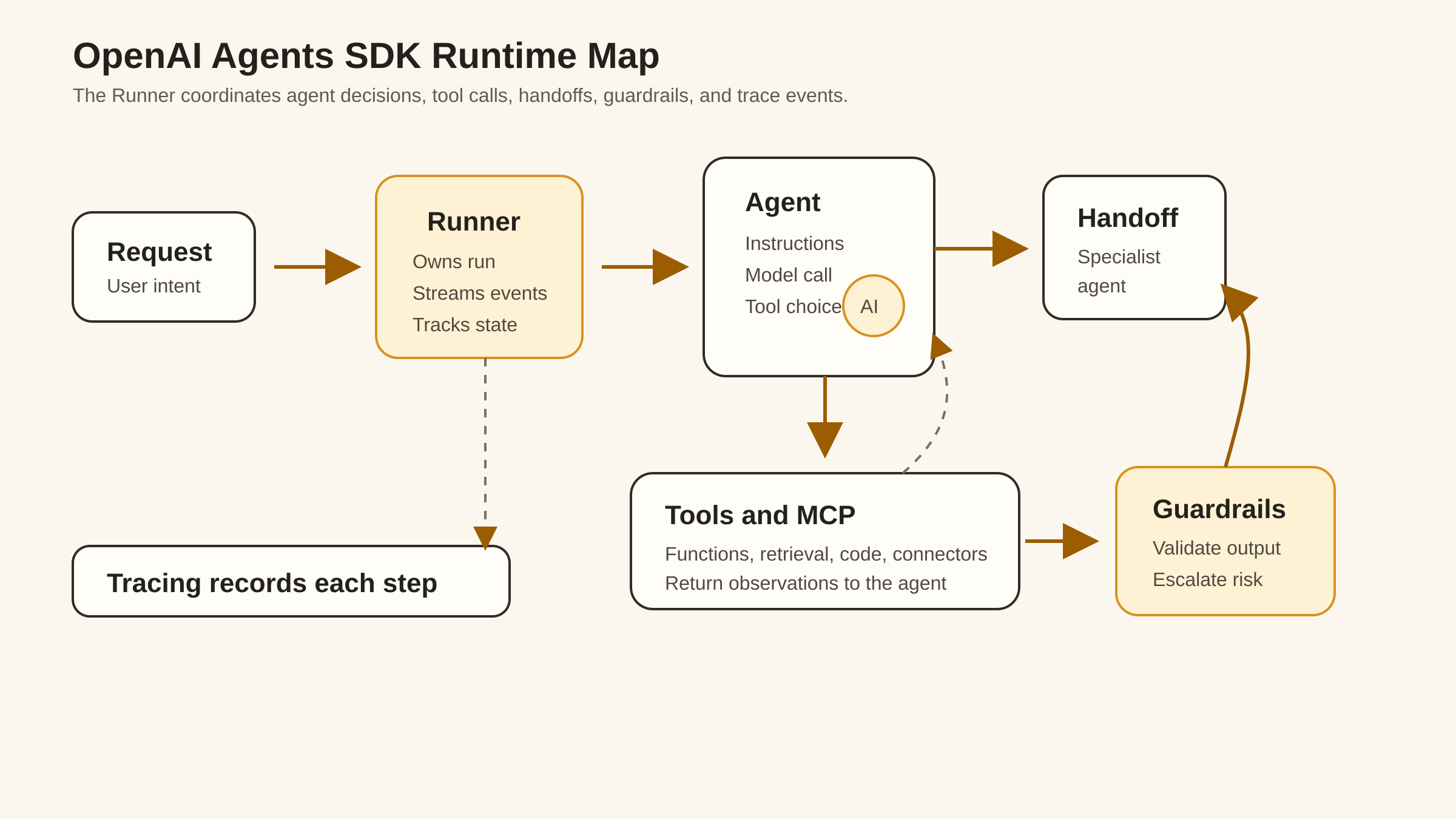
Task: Click 'Validate output' in Guardrails box
Action: click(1216, 548)
